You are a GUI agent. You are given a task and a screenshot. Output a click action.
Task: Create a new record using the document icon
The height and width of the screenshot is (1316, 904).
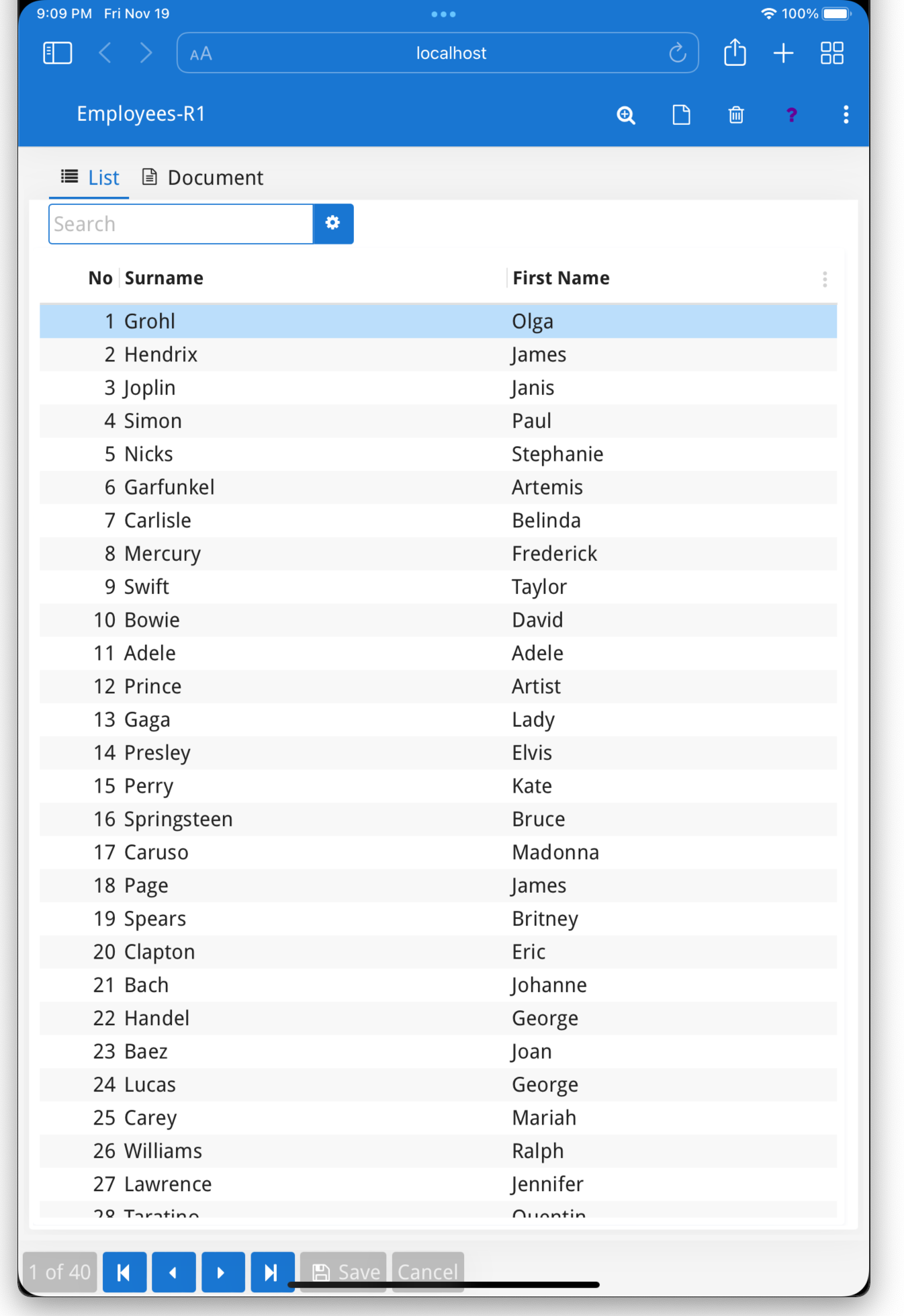682,114
